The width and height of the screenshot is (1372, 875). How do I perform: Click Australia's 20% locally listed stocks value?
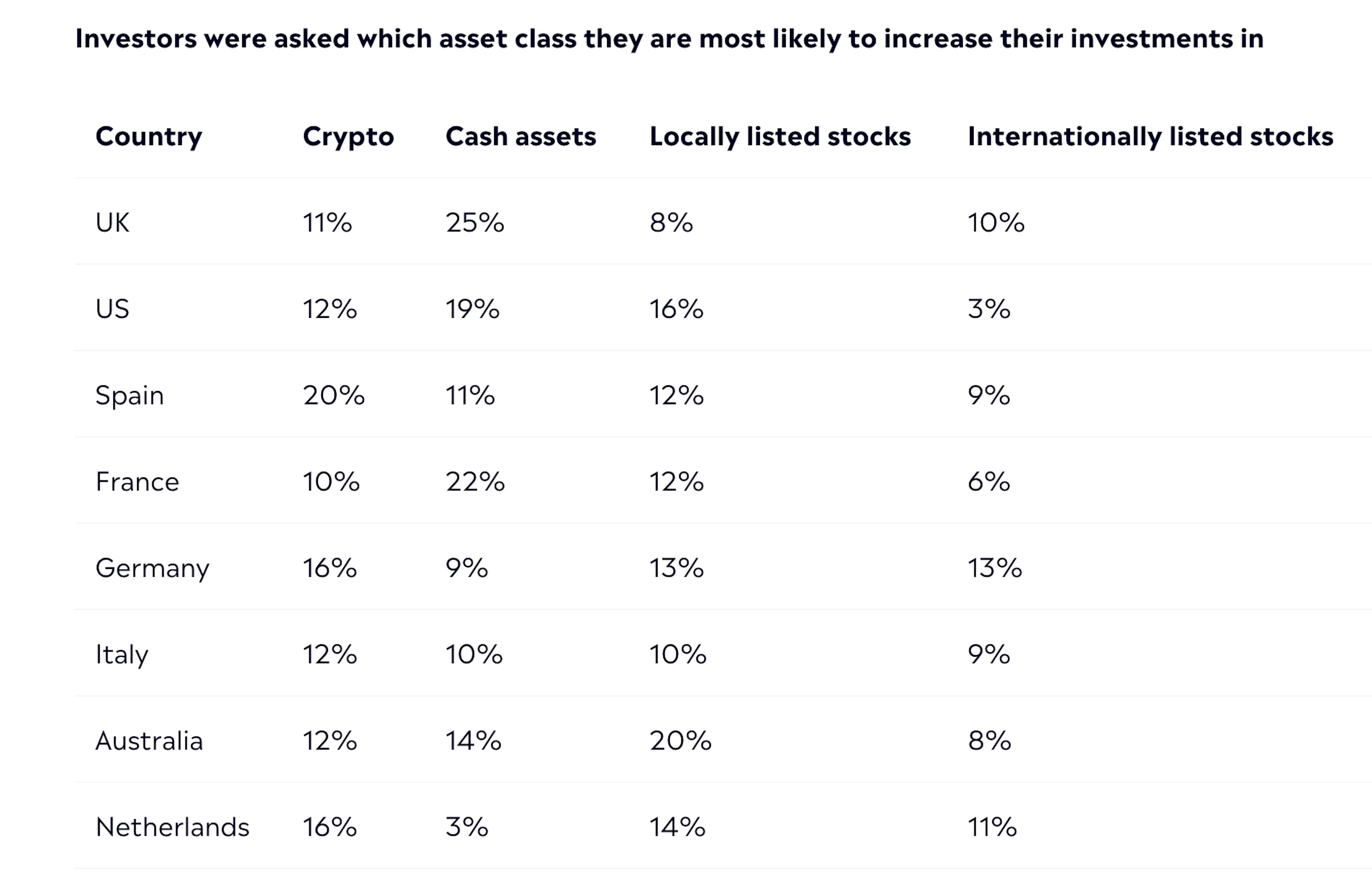(x=680, y=741)
